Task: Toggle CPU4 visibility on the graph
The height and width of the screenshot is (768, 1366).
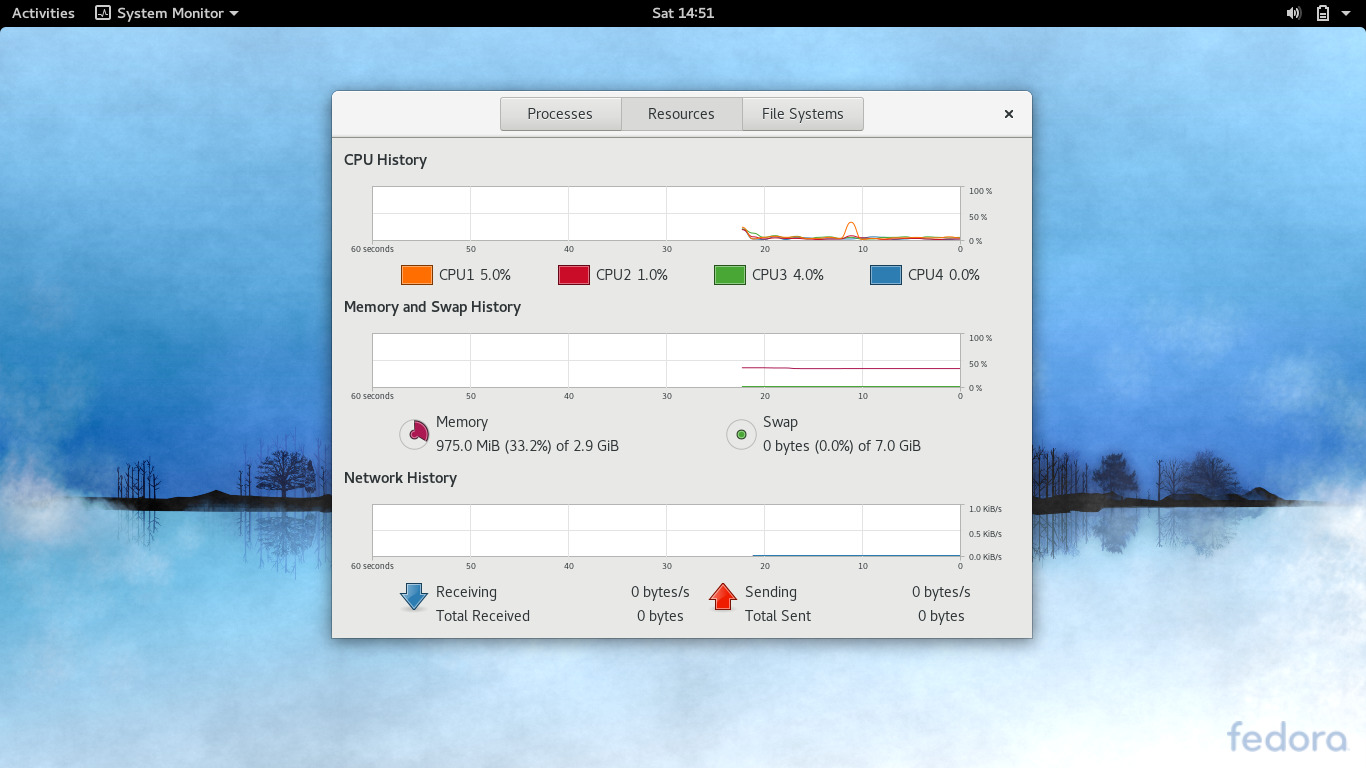Action: (885, 274)
